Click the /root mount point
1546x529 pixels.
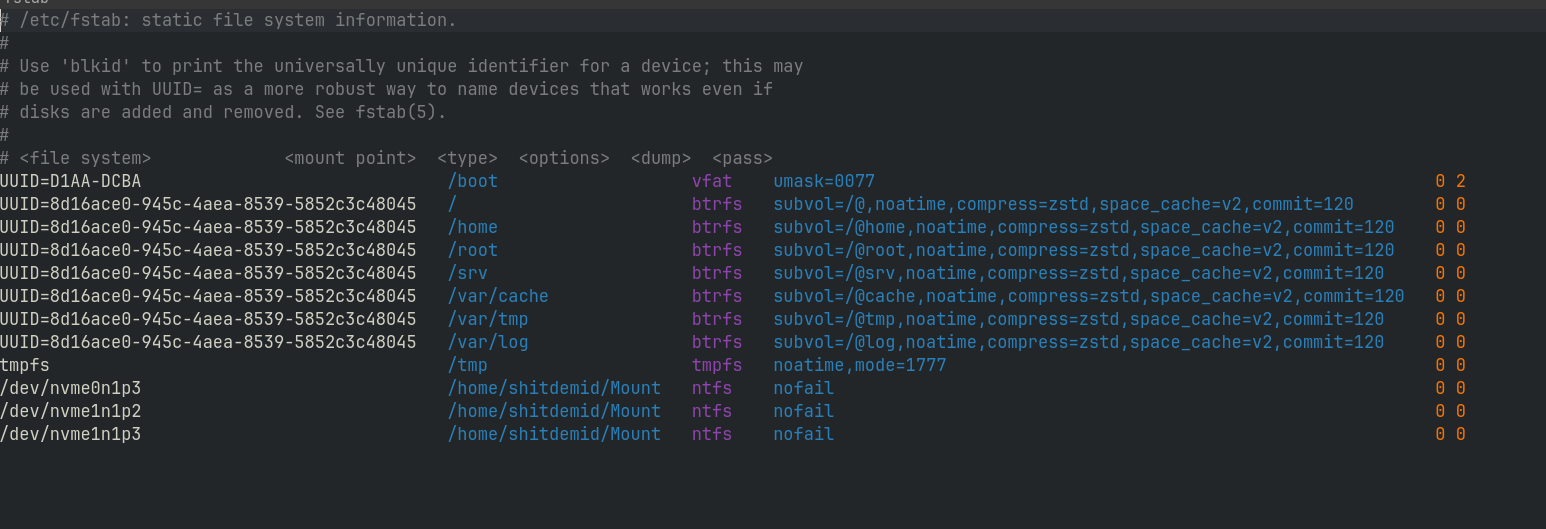pyautogui.click(x=473, y=250)
